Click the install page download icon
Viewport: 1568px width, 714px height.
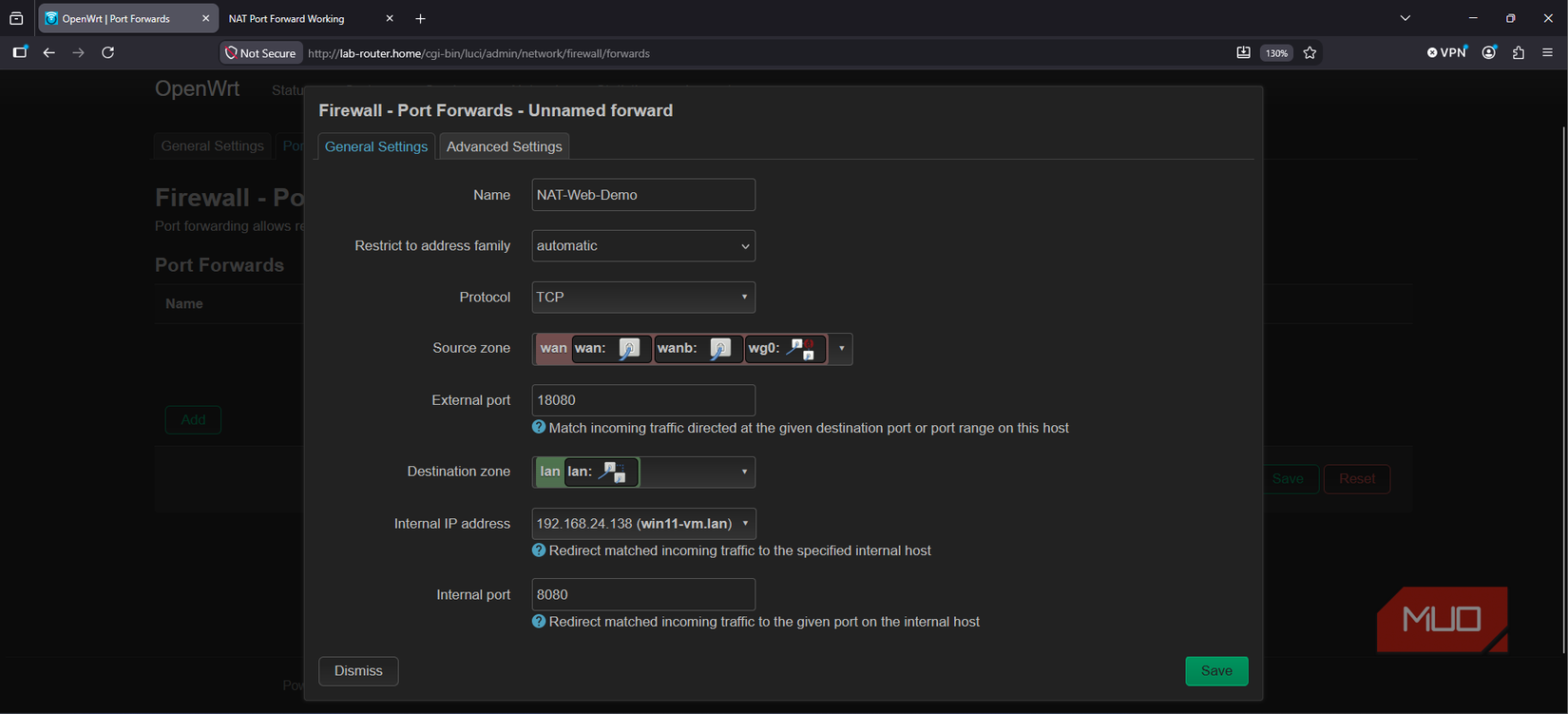click(1243, 53)
